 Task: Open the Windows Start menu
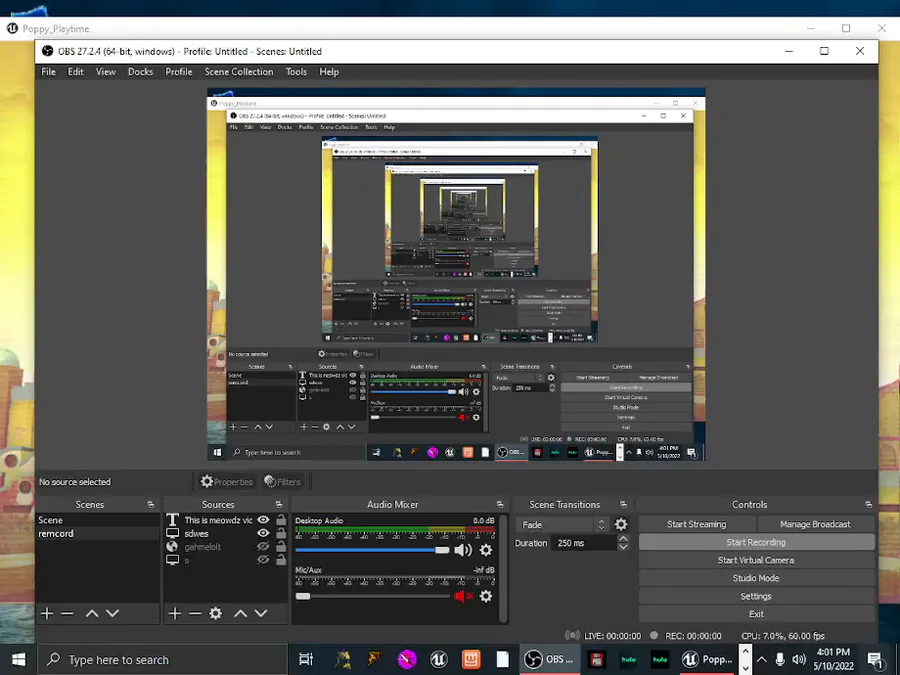(x=18, y=660)
